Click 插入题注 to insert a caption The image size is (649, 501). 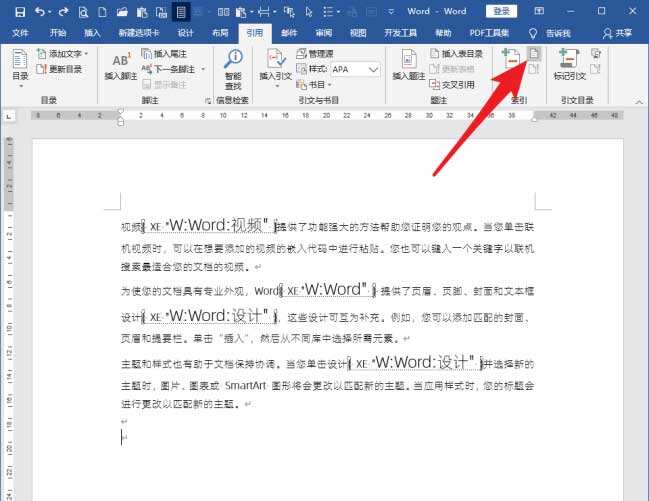[409, 65]
